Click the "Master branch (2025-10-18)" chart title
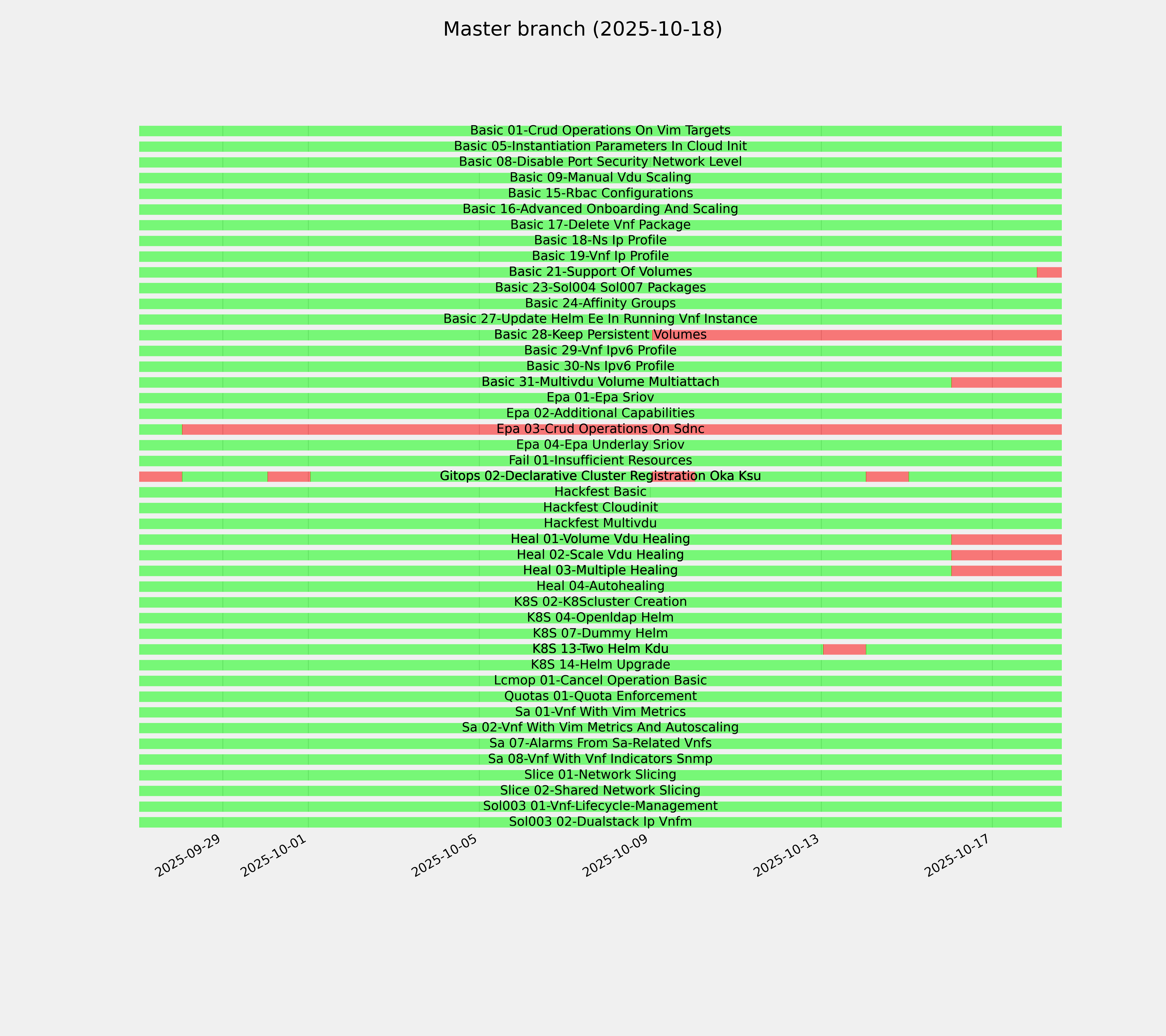This screenshot has height=1036, width=1166. tap(582, 29)
